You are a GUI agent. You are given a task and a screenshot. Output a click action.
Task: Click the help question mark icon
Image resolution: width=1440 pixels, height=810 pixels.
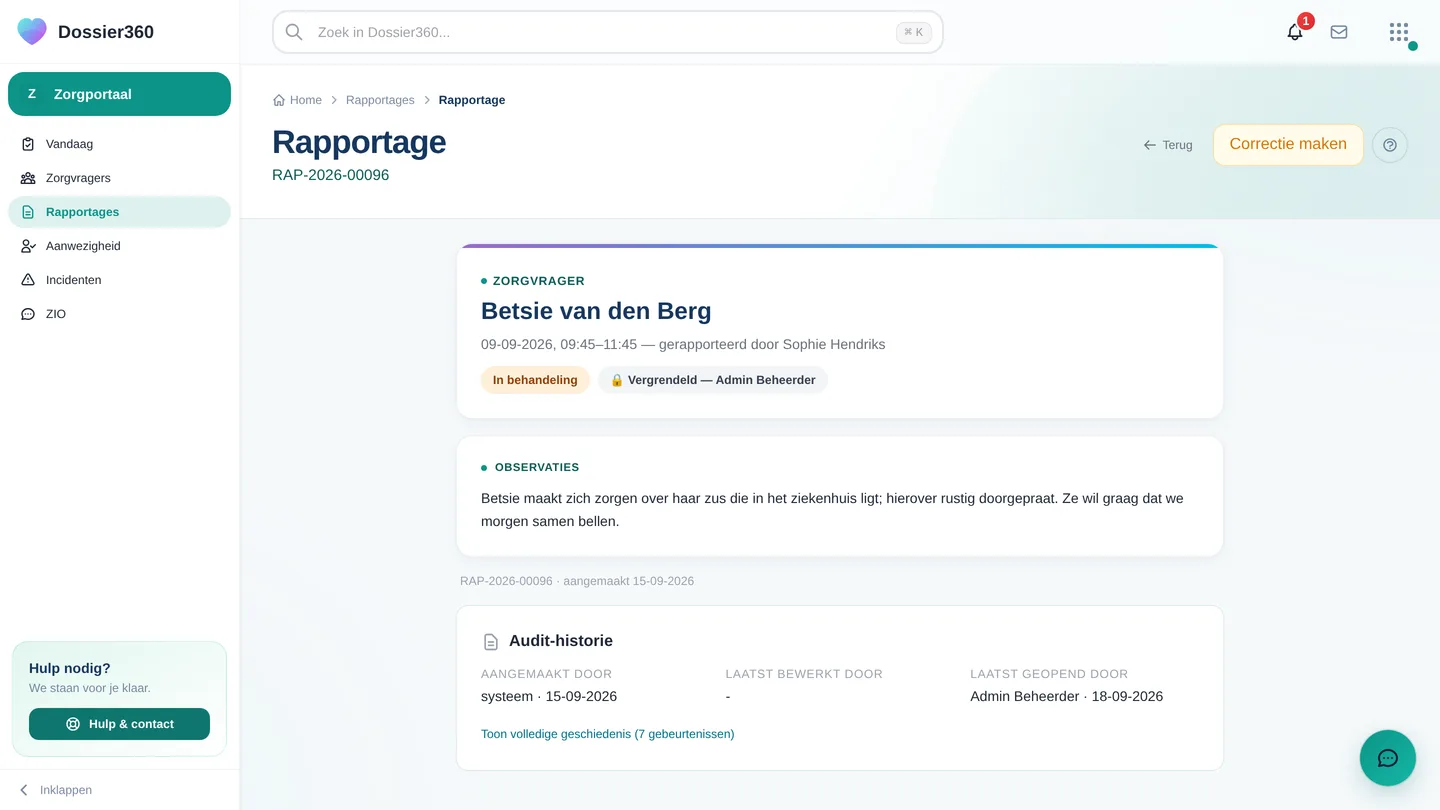(x=1390, y=145)
